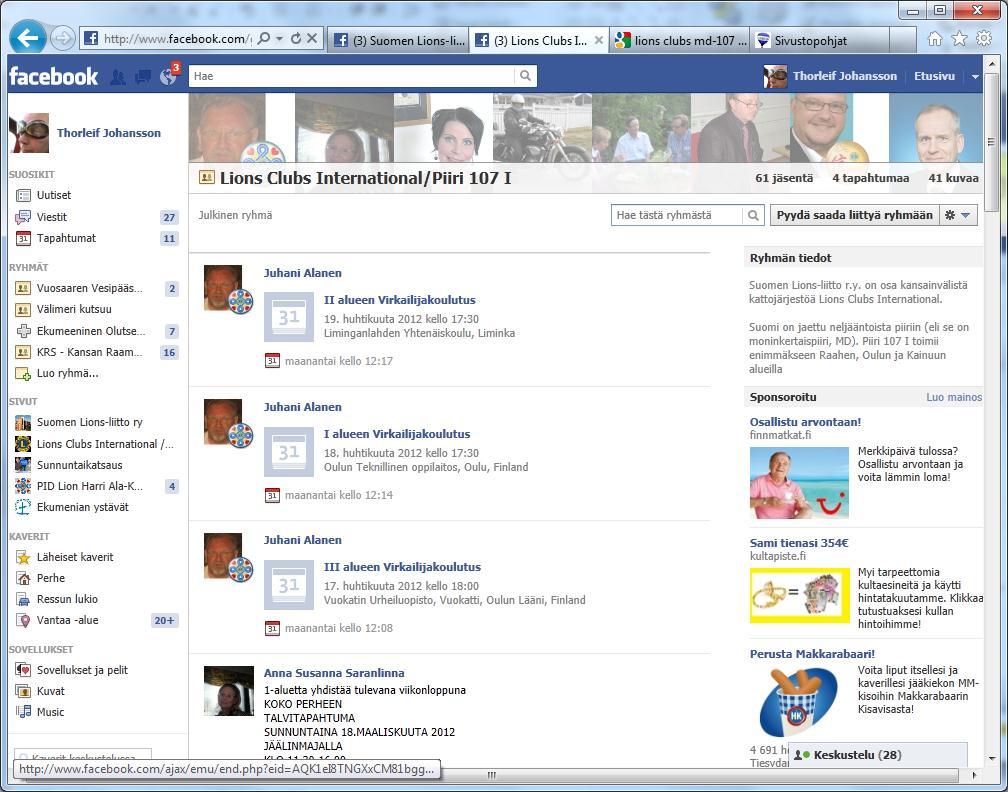Screen dimensions: 1008x792
Task: Click event calendar icon for I alueen Virkailijakoulutus
Action: 289,451
